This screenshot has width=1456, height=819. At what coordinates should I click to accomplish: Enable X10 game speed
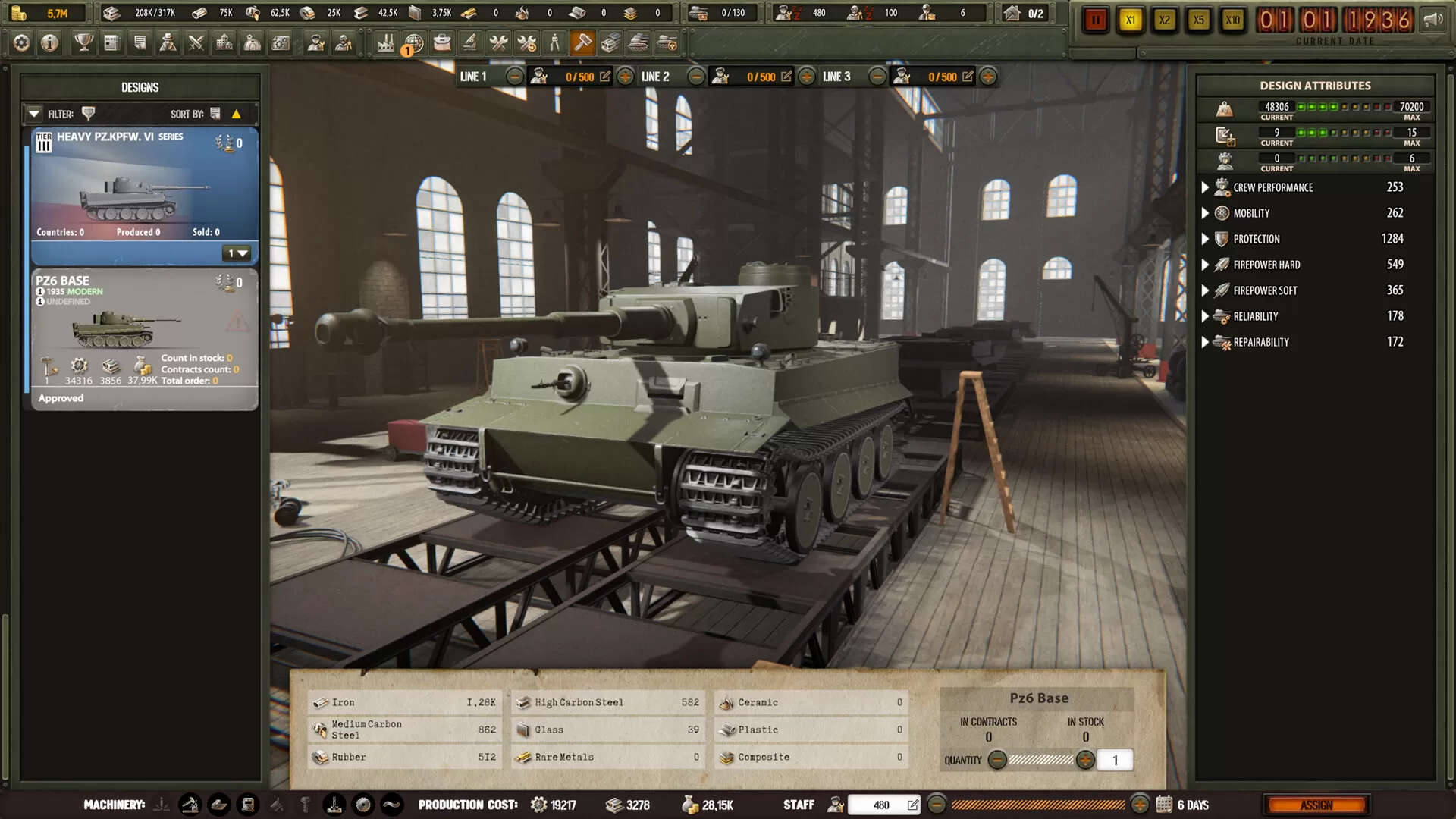[1233, 20]
